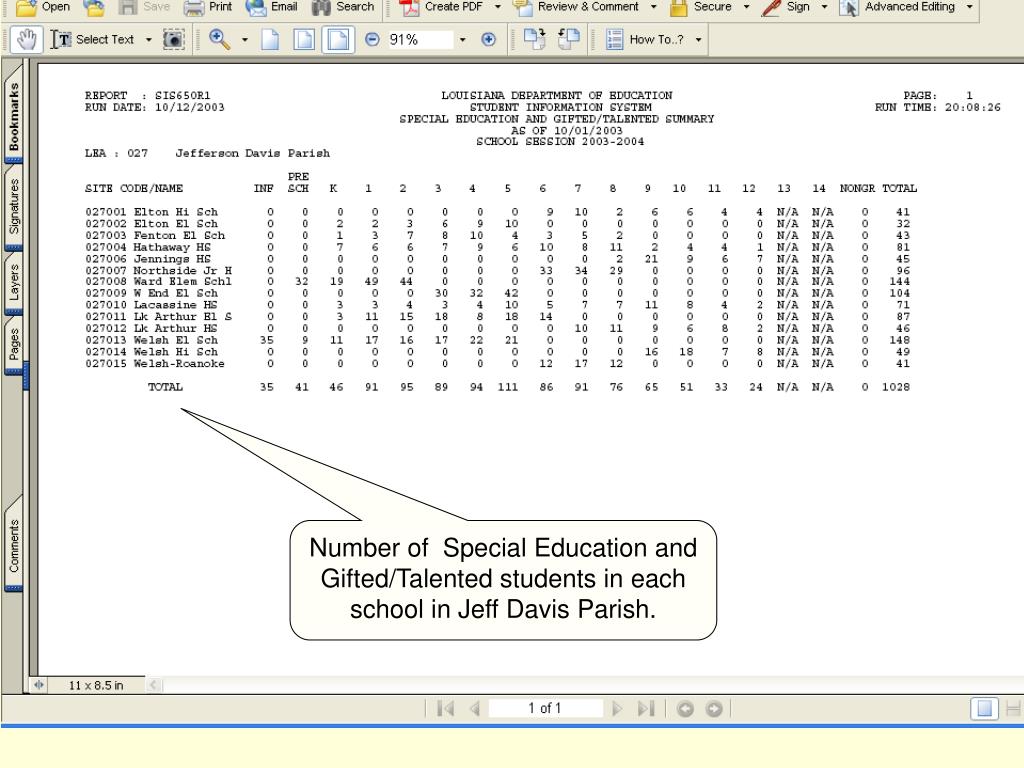Activate the Select Text tool
The height and width of the screenshot is (768, 1024).
93,40
